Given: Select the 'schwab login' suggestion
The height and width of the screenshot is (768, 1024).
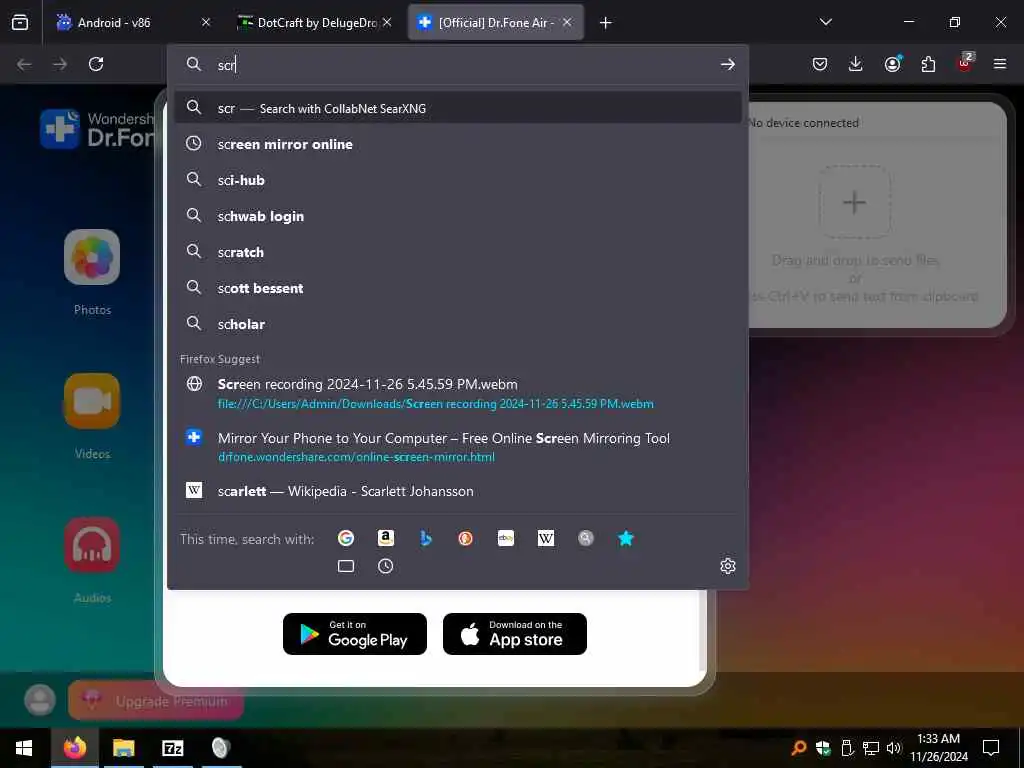Looking at the screenshot, I should click(x=458, y=216).
